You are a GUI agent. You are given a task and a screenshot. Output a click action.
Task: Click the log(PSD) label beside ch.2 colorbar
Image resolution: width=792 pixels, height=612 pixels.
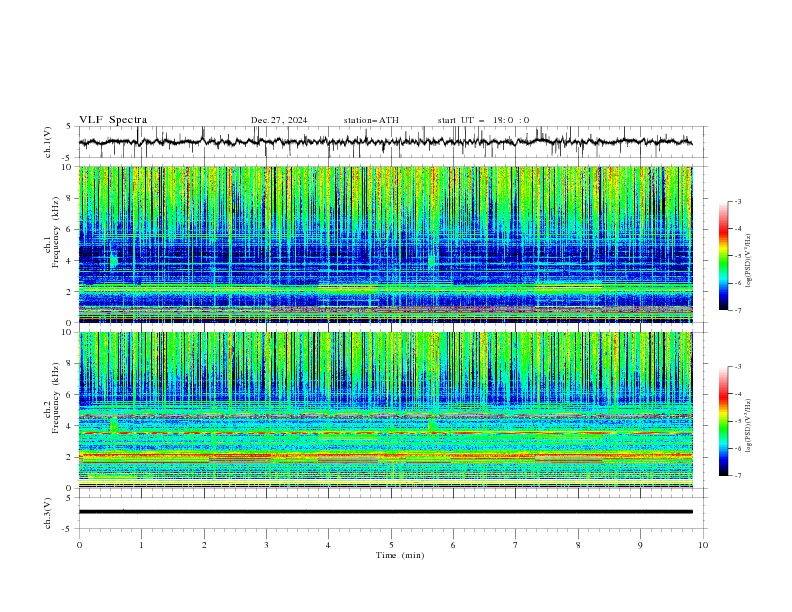point(749,426)
